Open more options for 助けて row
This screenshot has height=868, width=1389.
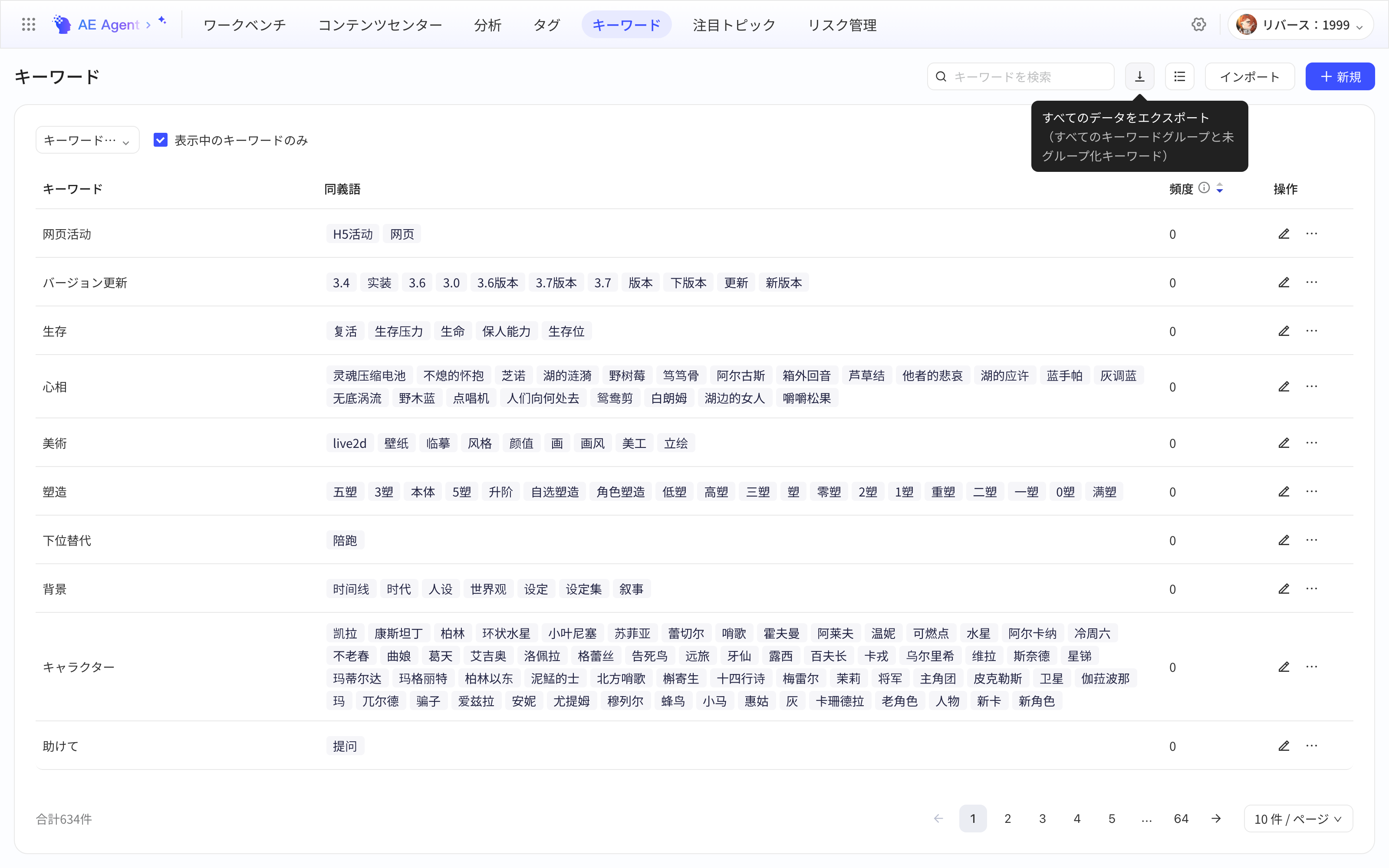(1311, 746)
